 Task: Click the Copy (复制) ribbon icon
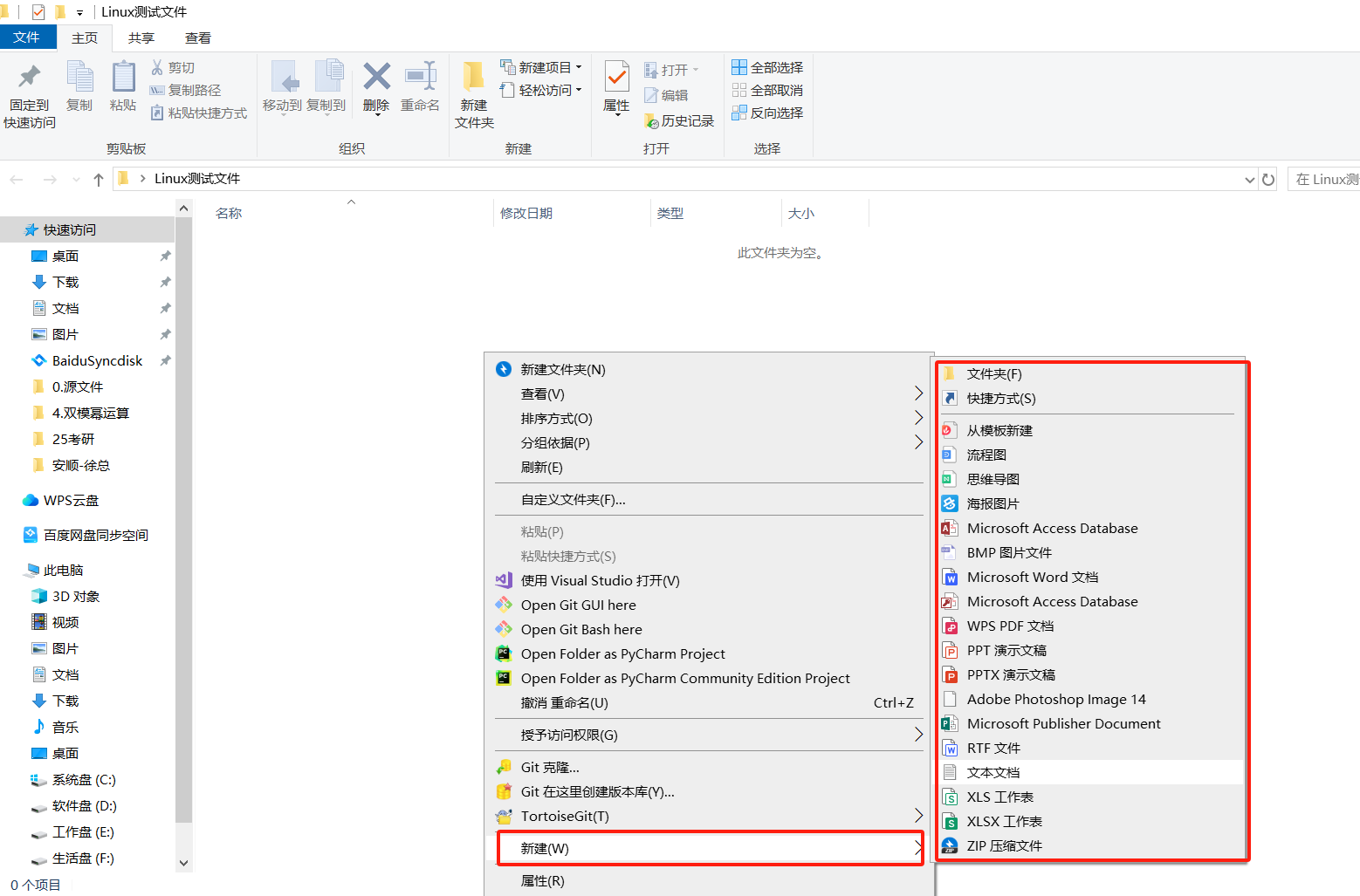pyautogui.click(x=79, y=78)
